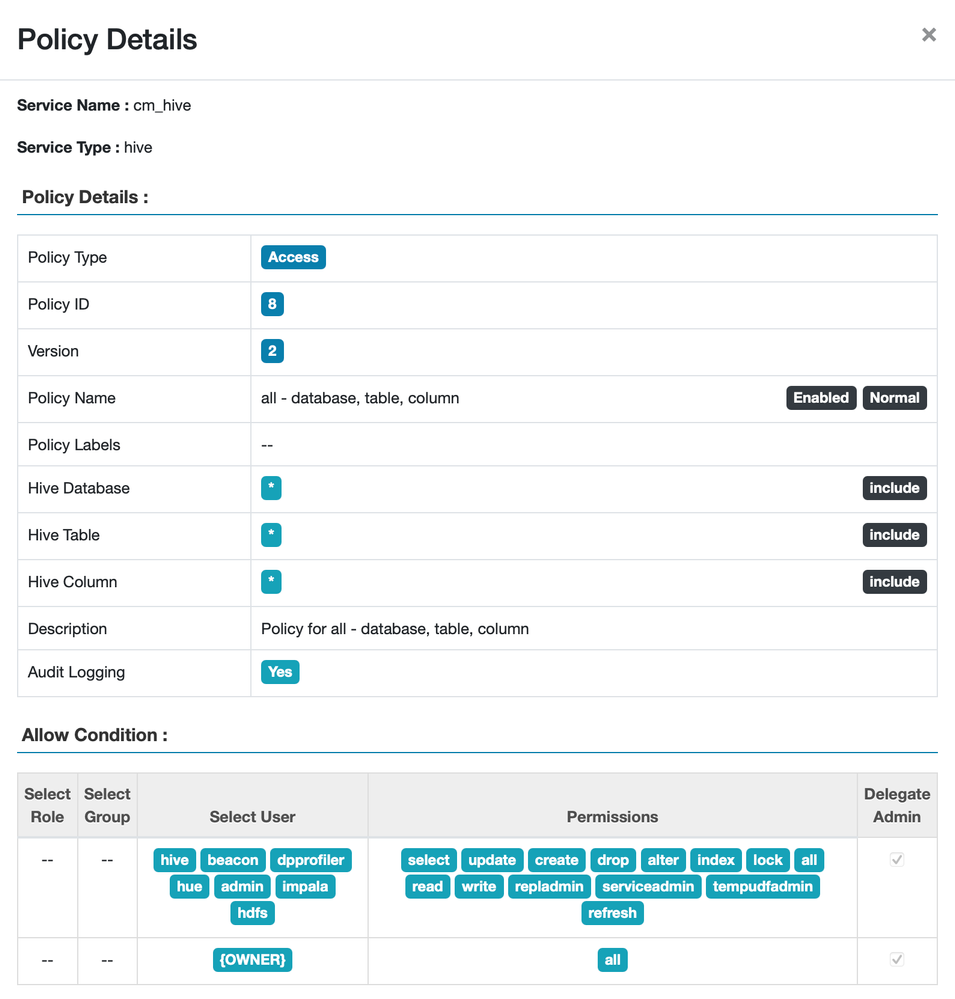This screenshot has width=955, height=999.
Task: Click the refresh permission tag
Action: (612, 913)
